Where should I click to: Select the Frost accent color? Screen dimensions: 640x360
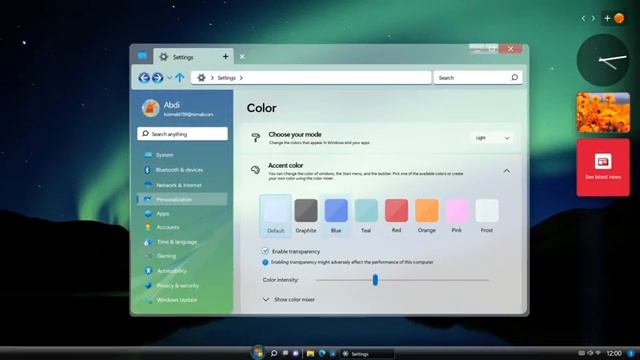(x=487, y=216)
